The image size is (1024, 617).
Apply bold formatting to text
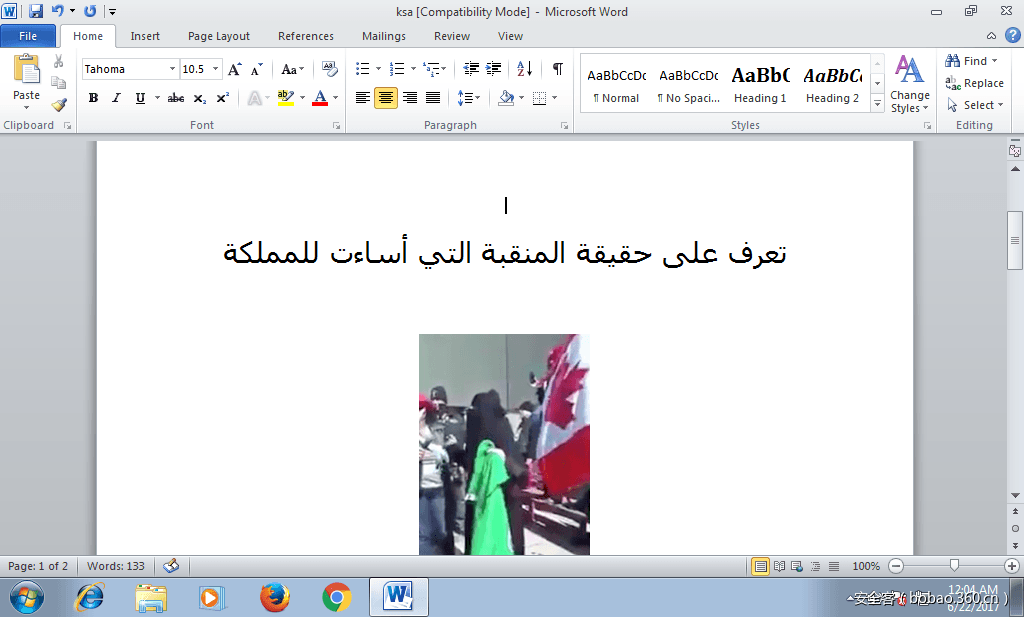[x=93, y=97]
